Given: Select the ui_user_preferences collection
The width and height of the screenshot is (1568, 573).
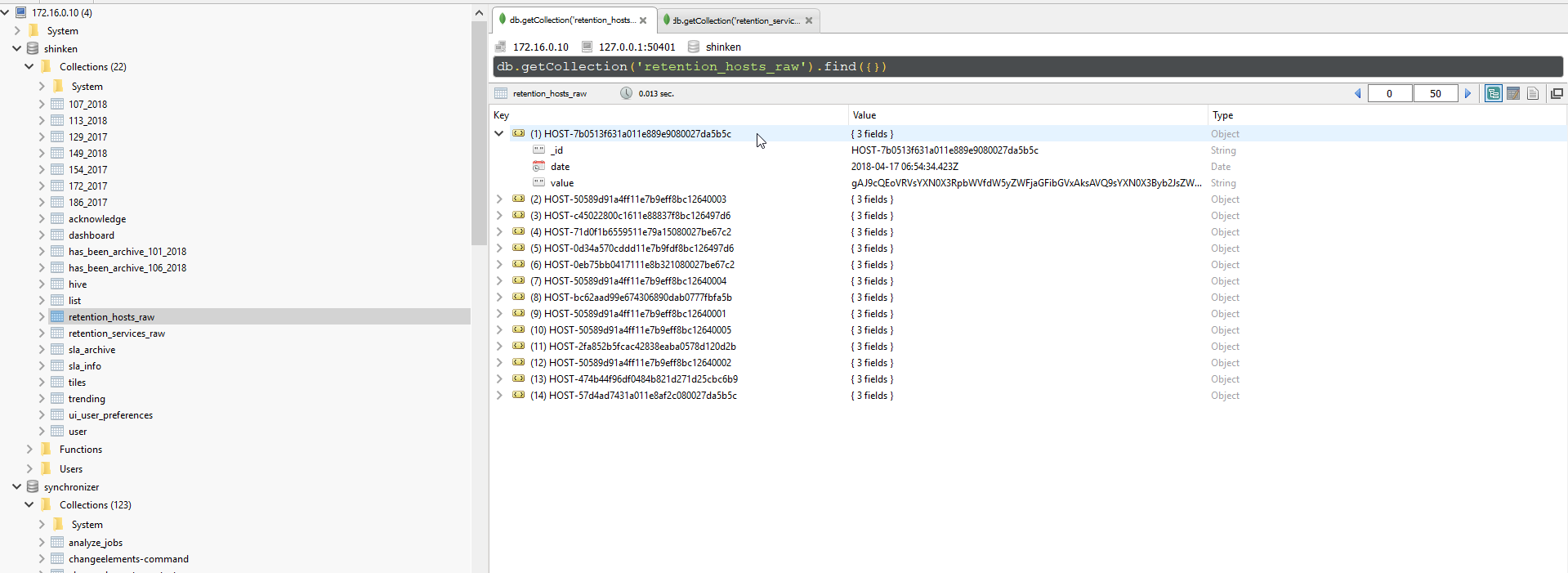Looking at the screenshot, I should (x=110, y=415).
